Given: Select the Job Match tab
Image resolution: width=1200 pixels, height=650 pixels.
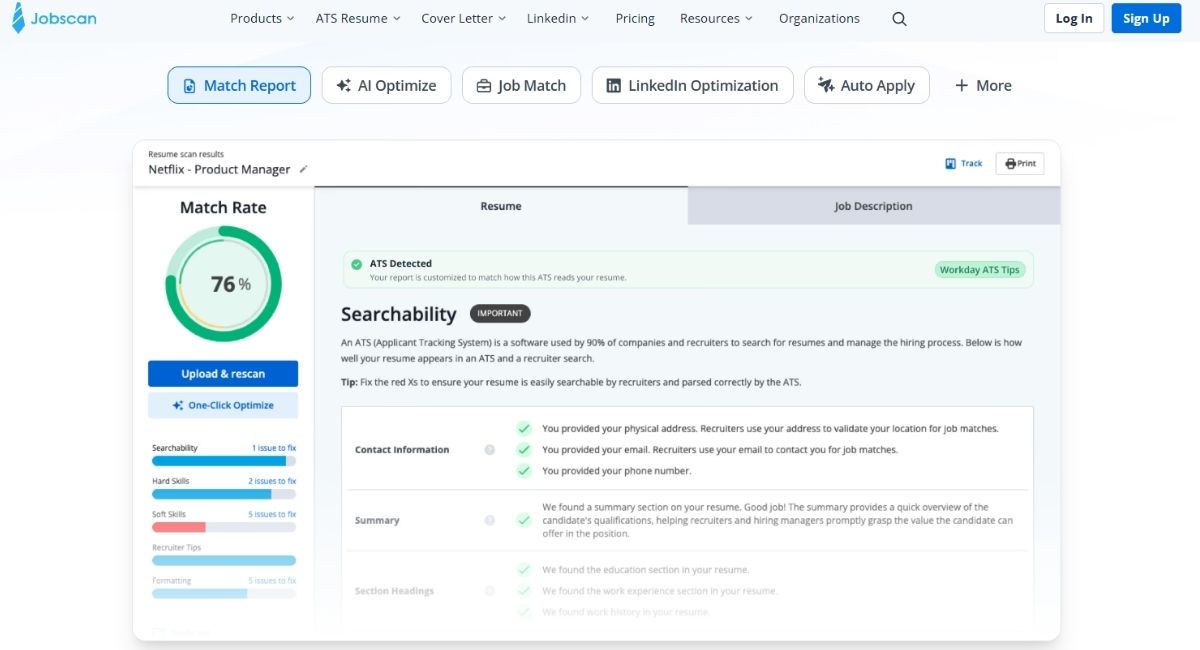Looking at the screenshot, I should click(x=521, y=85).
